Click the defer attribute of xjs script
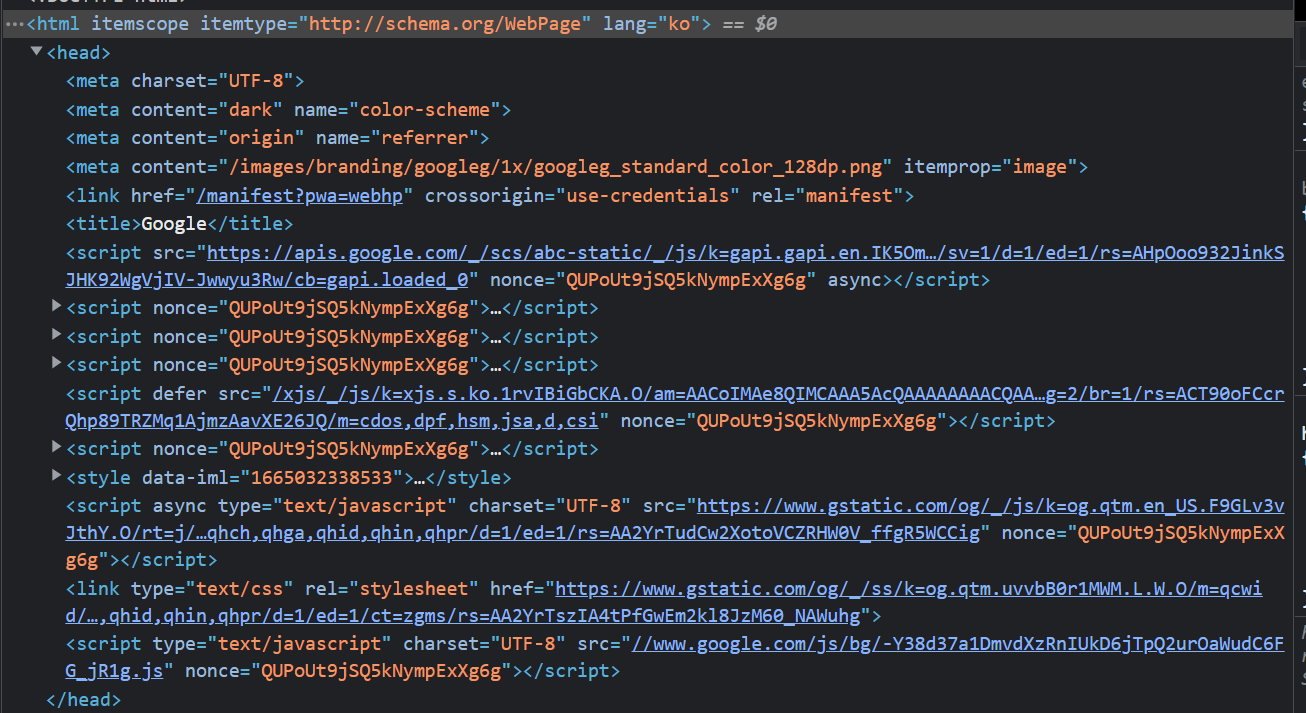 coord(180,393)
